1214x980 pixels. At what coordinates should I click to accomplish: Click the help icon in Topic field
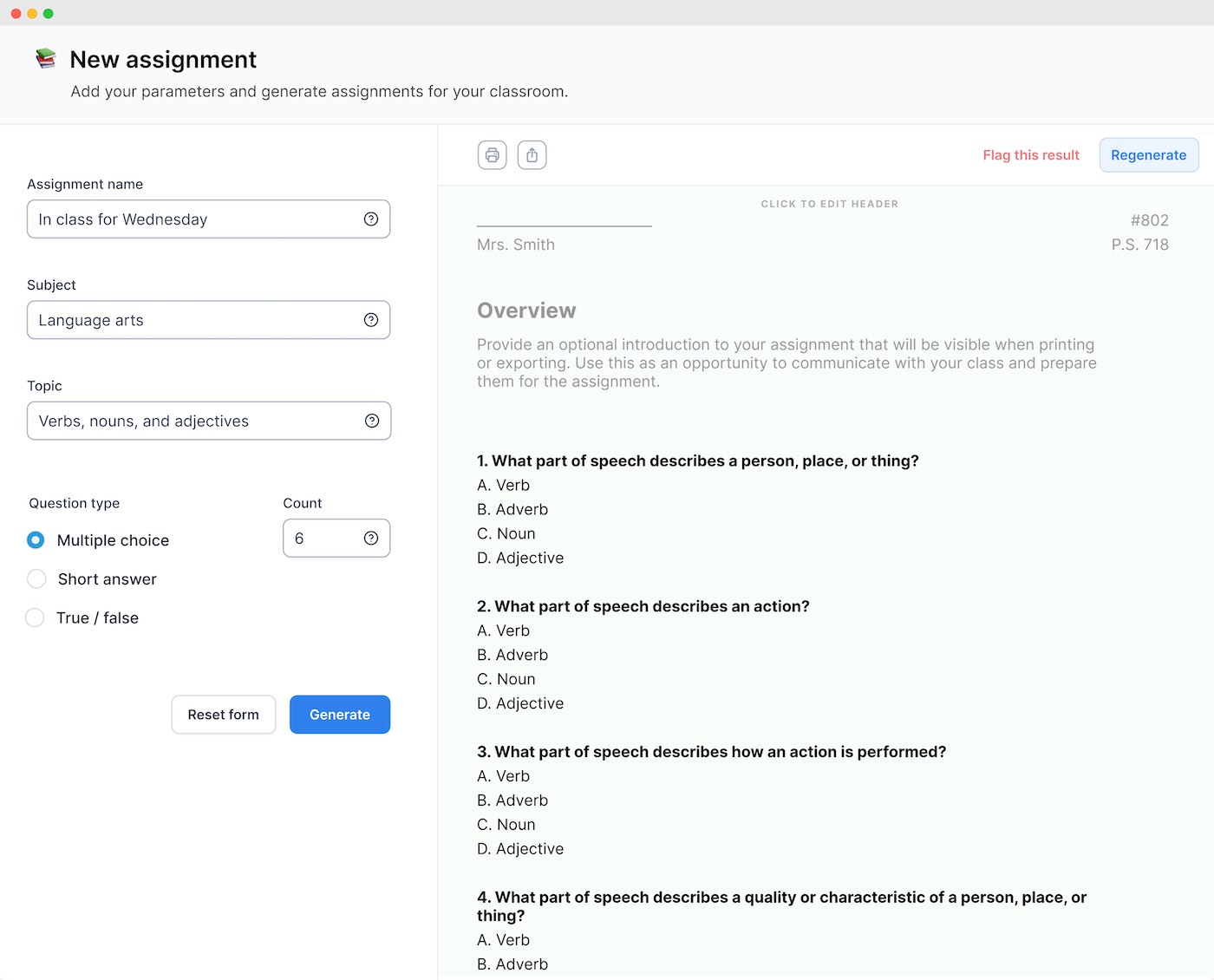pyautogui.click(x=372, y=421)
